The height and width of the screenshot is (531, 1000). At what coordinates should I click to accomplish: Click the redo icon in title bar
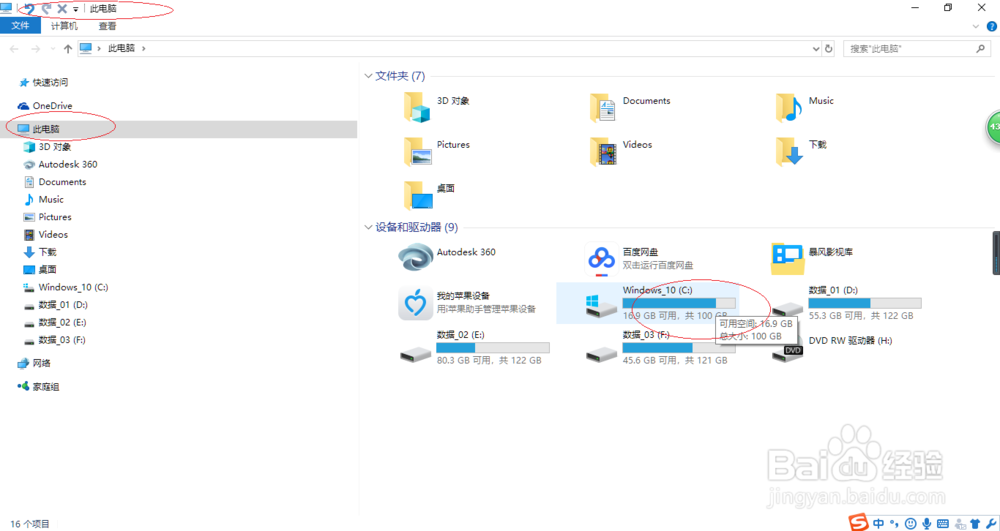[x=46, y=8]
